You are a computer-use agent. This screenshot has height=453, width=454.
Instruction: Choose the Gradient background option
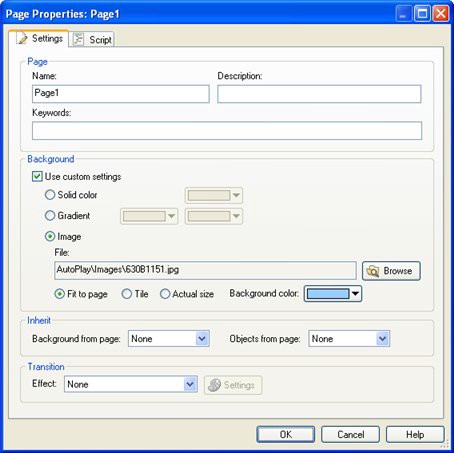pos(50,216)
